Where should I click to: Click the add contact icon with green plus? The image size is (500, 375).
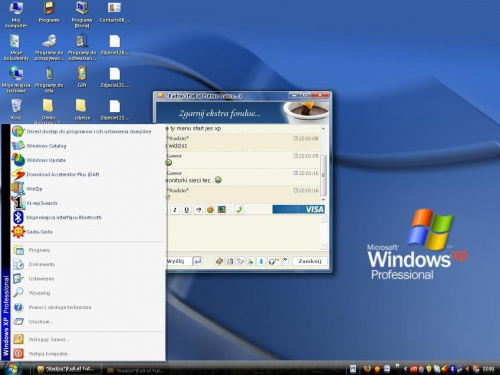tap(250, 261)
